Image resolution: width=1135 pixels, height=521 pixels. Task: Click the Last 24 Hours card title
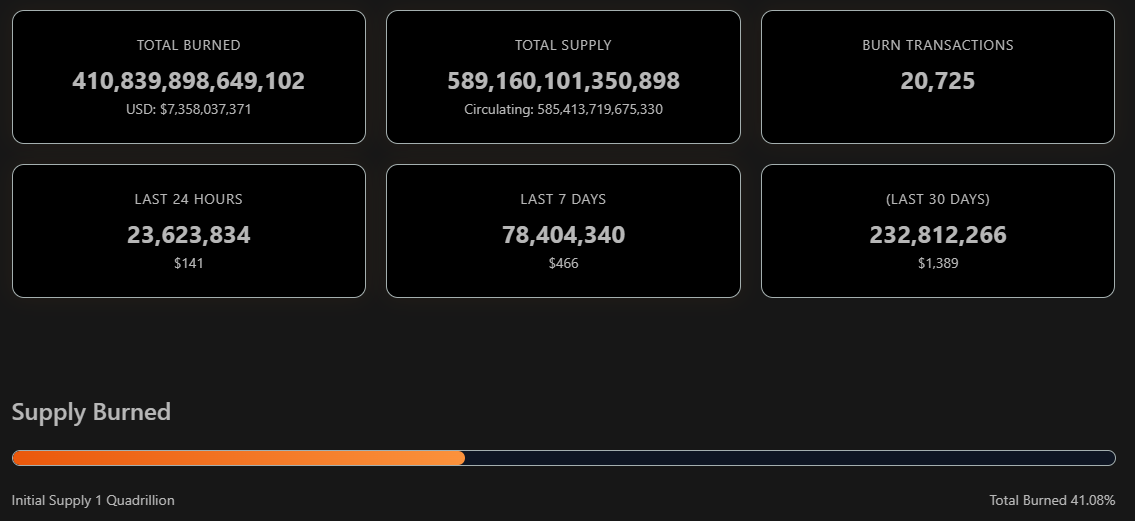pyautogui.click(x=188, y=199)
